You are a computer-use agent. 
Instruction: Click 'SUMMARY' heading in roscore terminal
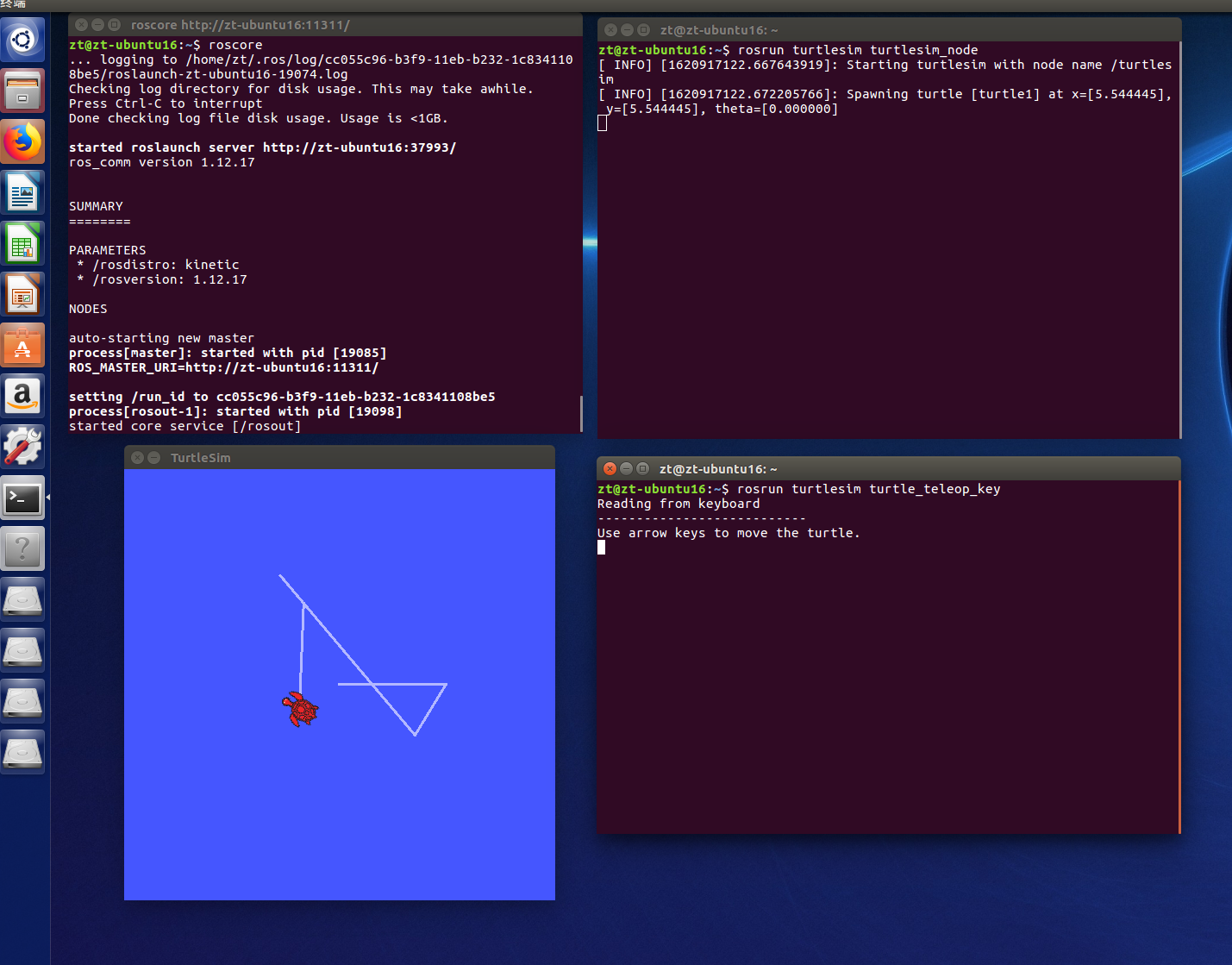96,206
